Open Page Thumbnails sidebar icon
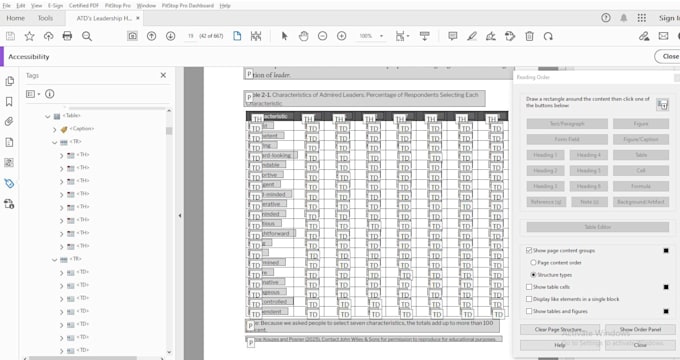680x360 pixels. click(9, 81)
